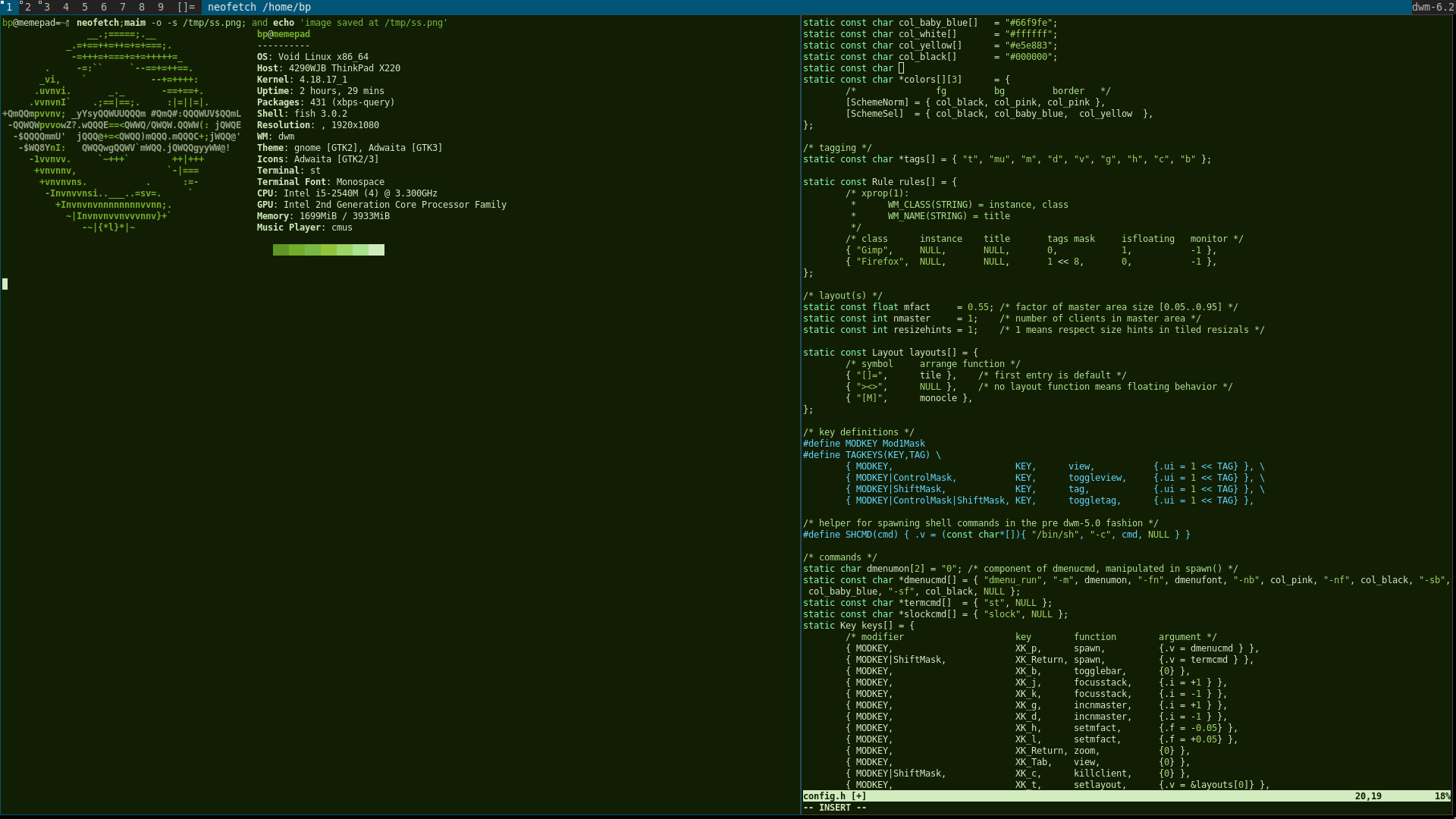Click the 'killclient' function in XK_c row

click(1100, 773)
